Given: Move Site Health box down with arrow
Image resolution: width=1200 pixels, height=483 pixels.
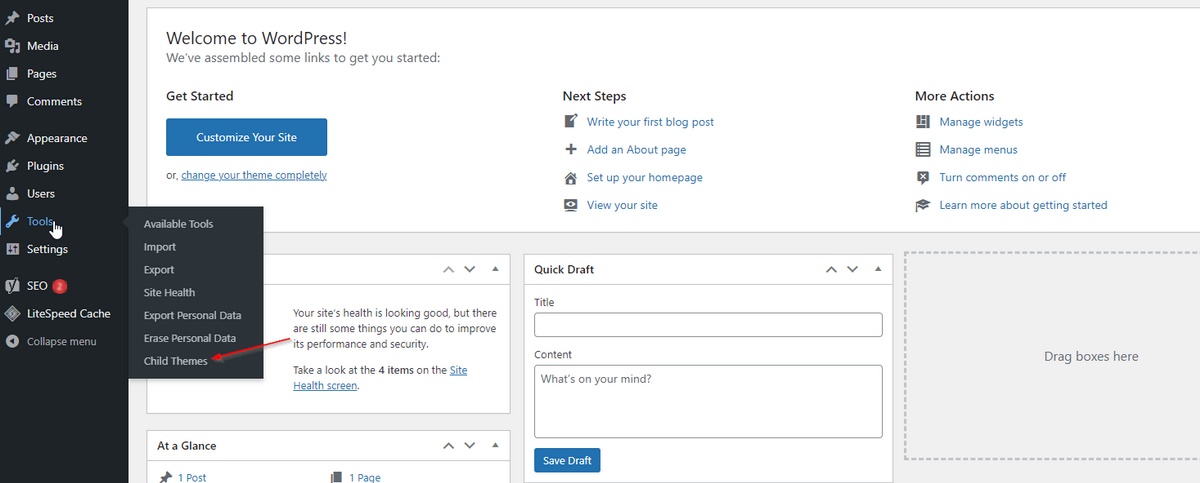Looking at the screenshot, I should (x=471, y=269).
